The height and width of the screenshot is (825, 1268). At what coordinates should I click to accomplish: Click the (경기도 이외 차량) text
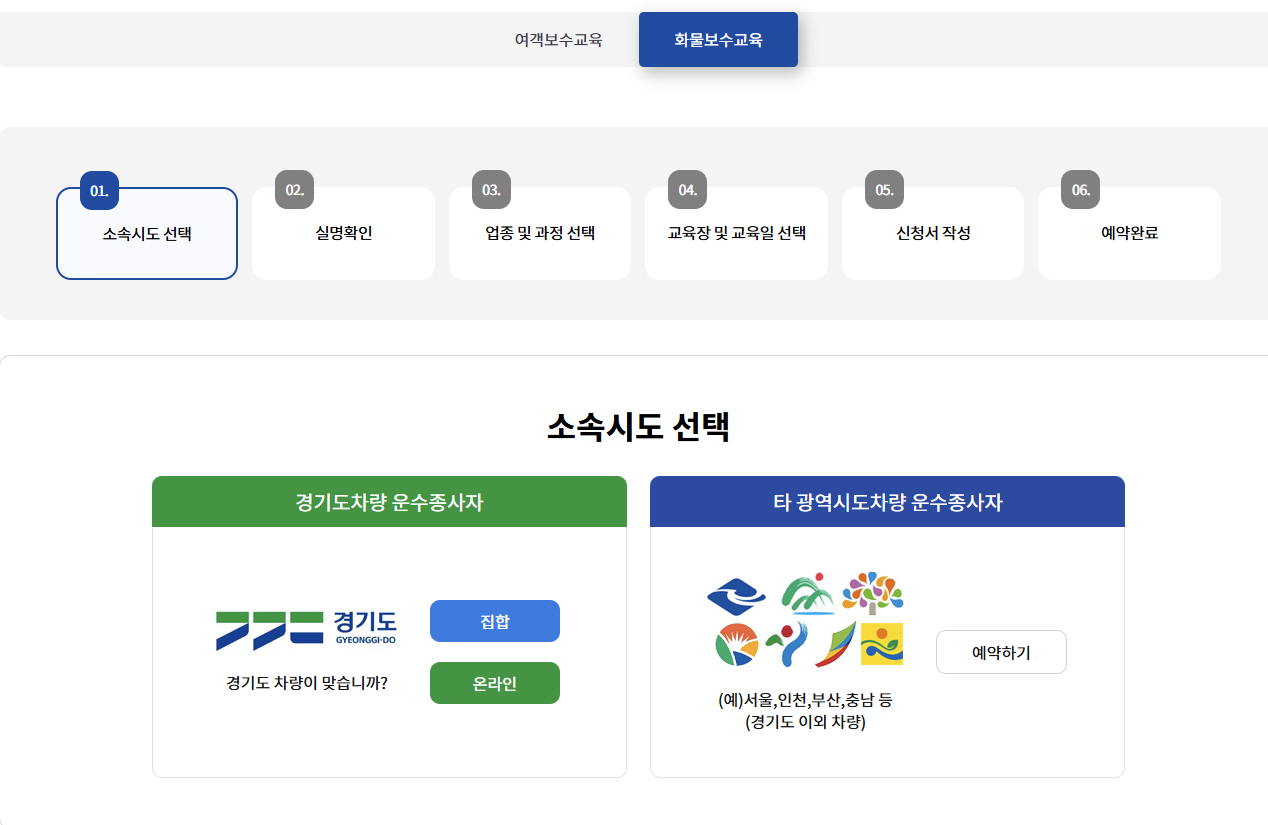click(805, 722)
